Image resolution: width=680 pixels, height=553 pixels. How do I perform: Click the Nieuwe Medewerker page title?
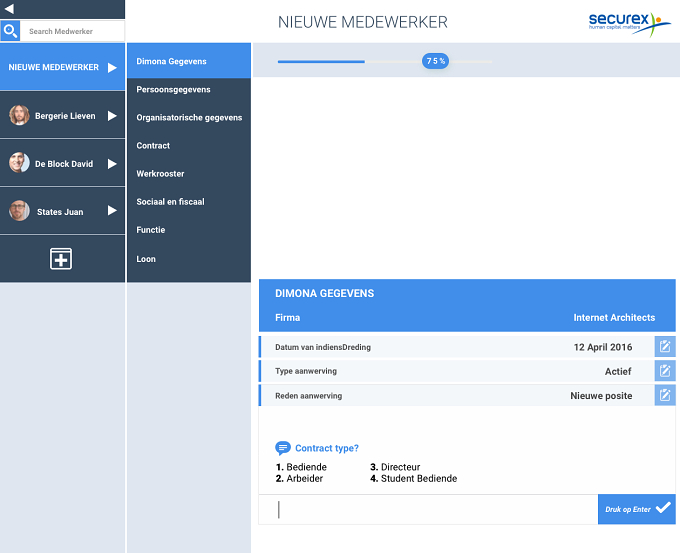[363, 22]
